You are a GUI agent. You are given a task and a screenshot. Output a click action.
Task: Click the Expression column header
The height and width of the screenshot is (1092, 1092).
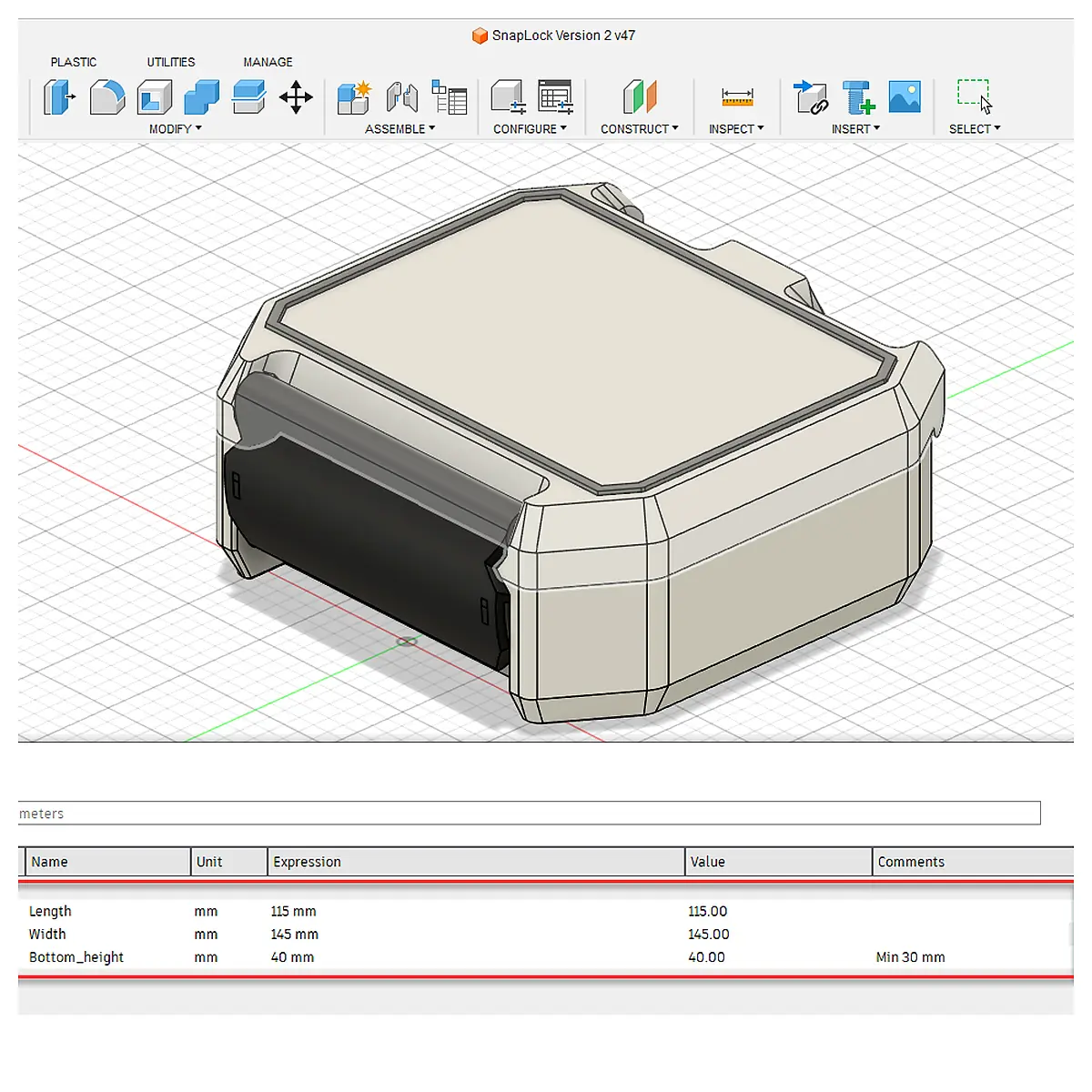[476, 862]
